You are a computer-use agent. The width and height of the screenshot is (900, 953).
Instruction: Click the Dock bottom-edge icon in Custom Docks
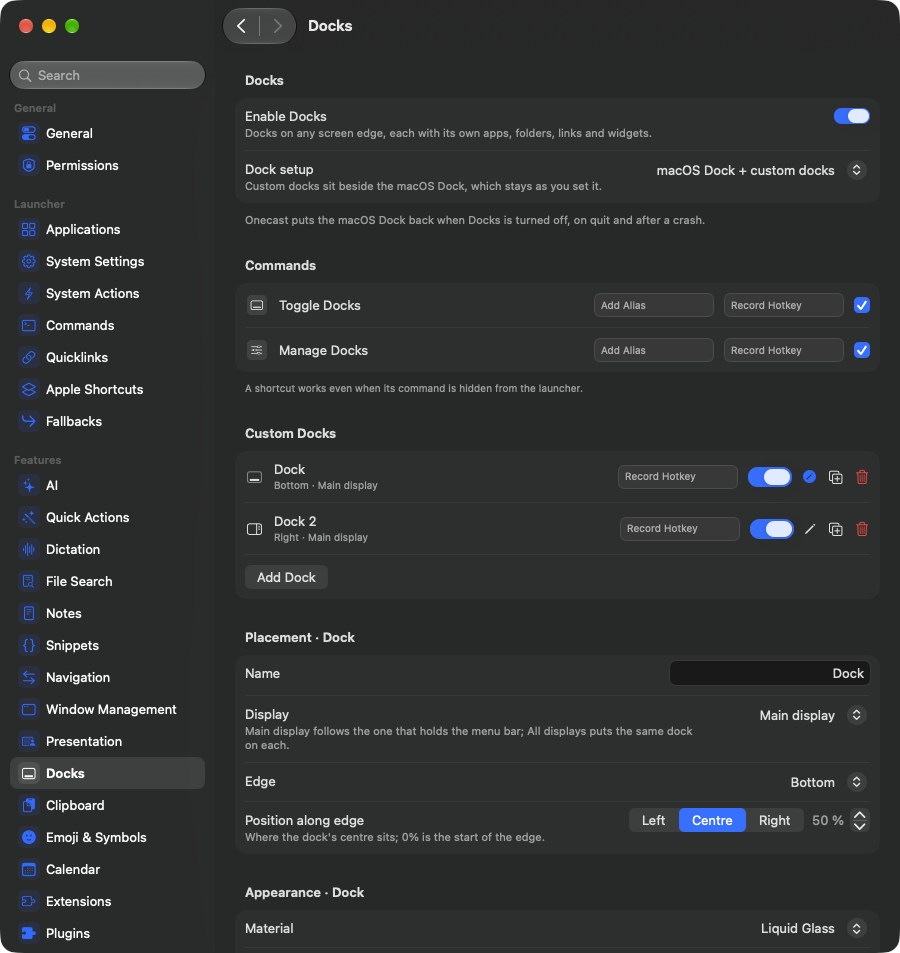(255, 477)
